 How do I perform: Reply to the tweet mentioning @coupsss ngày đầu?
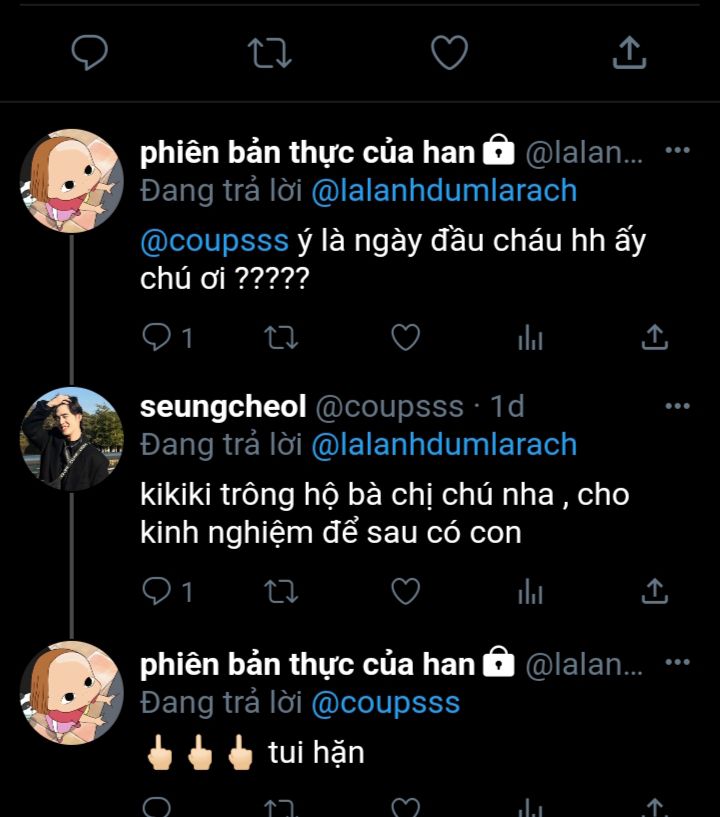point(156,337)
